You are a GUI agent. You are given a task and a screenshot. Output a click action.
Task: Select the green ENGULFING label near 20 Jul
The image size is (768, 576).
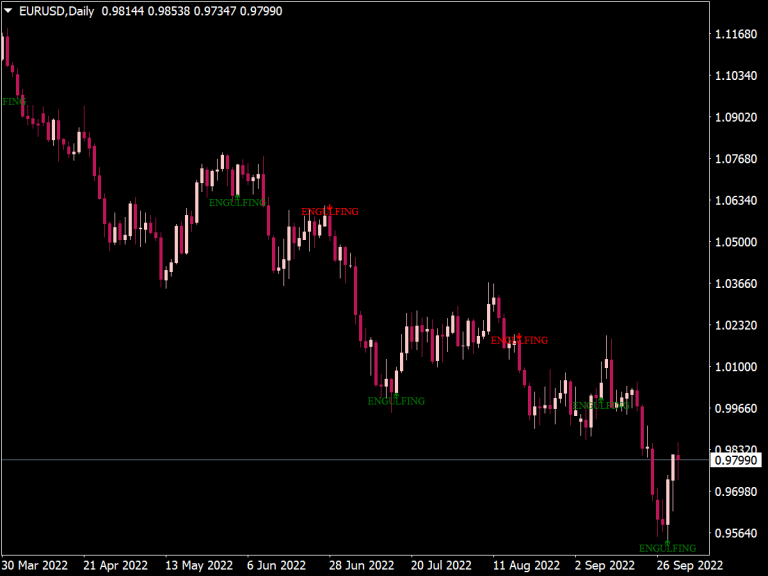[395, 401]
